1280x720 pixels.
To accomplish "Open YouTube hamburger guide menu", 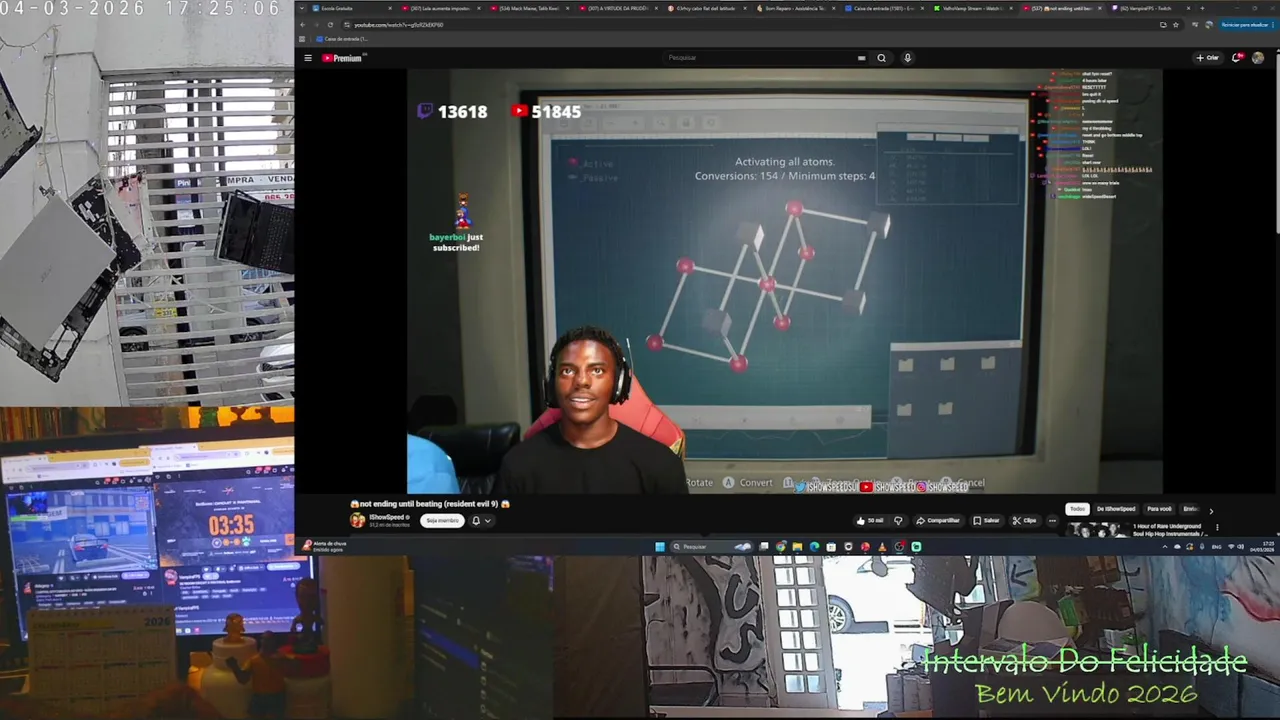I will [308, 58].
